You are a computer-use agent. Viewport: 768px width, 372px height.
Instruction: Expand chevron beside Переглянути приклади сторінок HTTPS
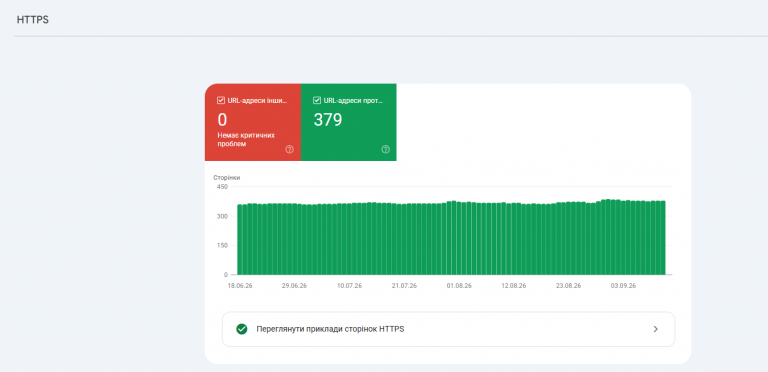656,329
